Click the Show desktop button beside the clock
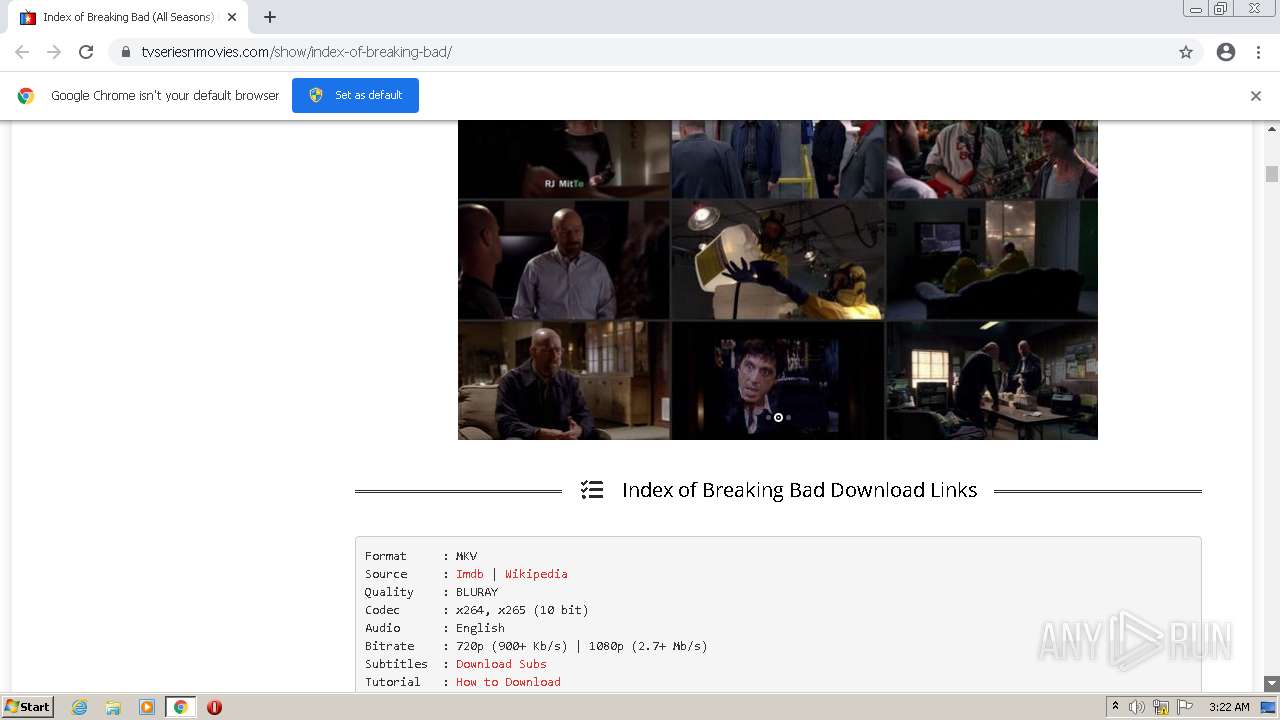The height and width of the screenshot is (720, 1280). (x=1269, y=707)
